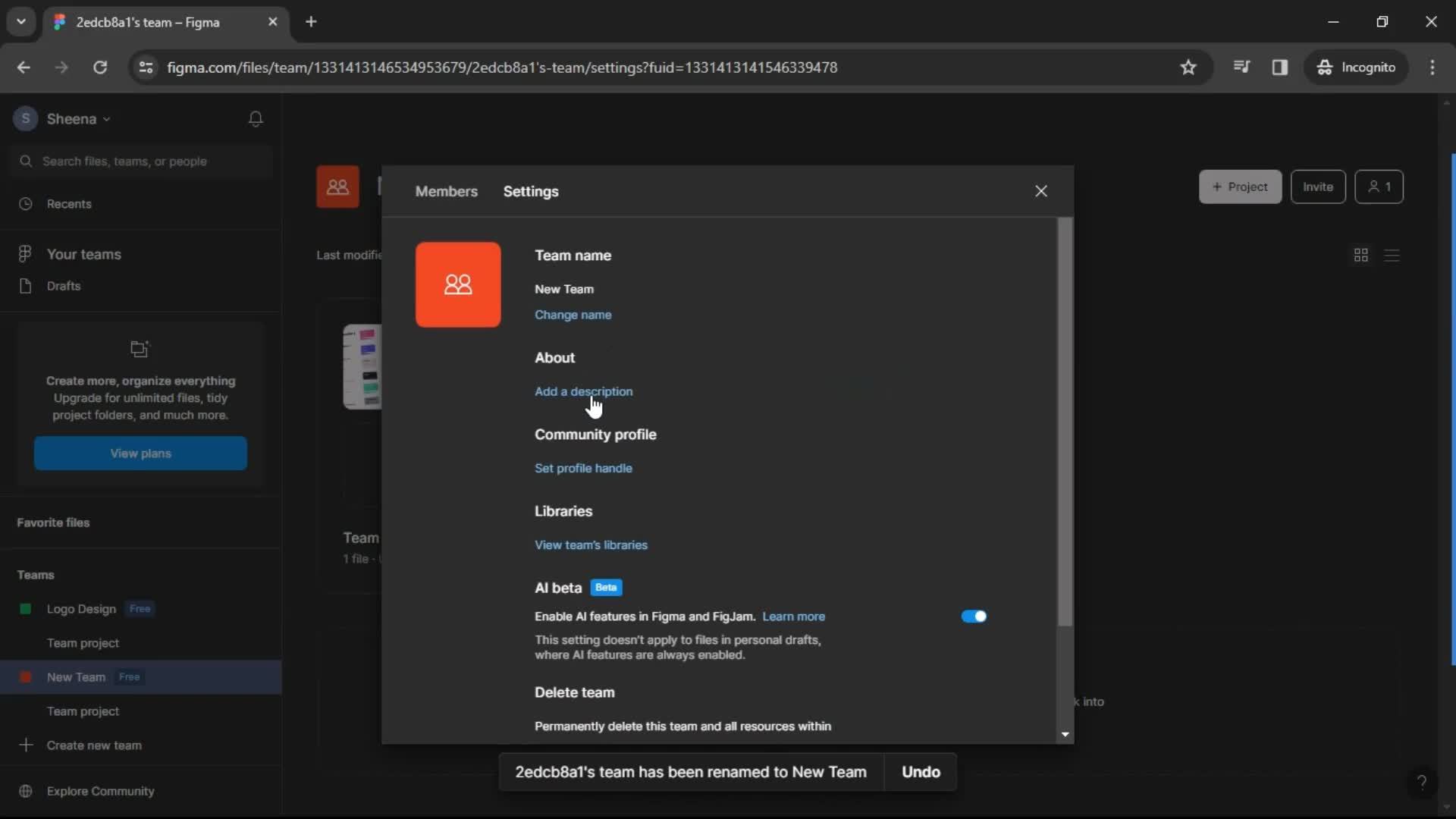Open tab search dropdown

point(21,22)
